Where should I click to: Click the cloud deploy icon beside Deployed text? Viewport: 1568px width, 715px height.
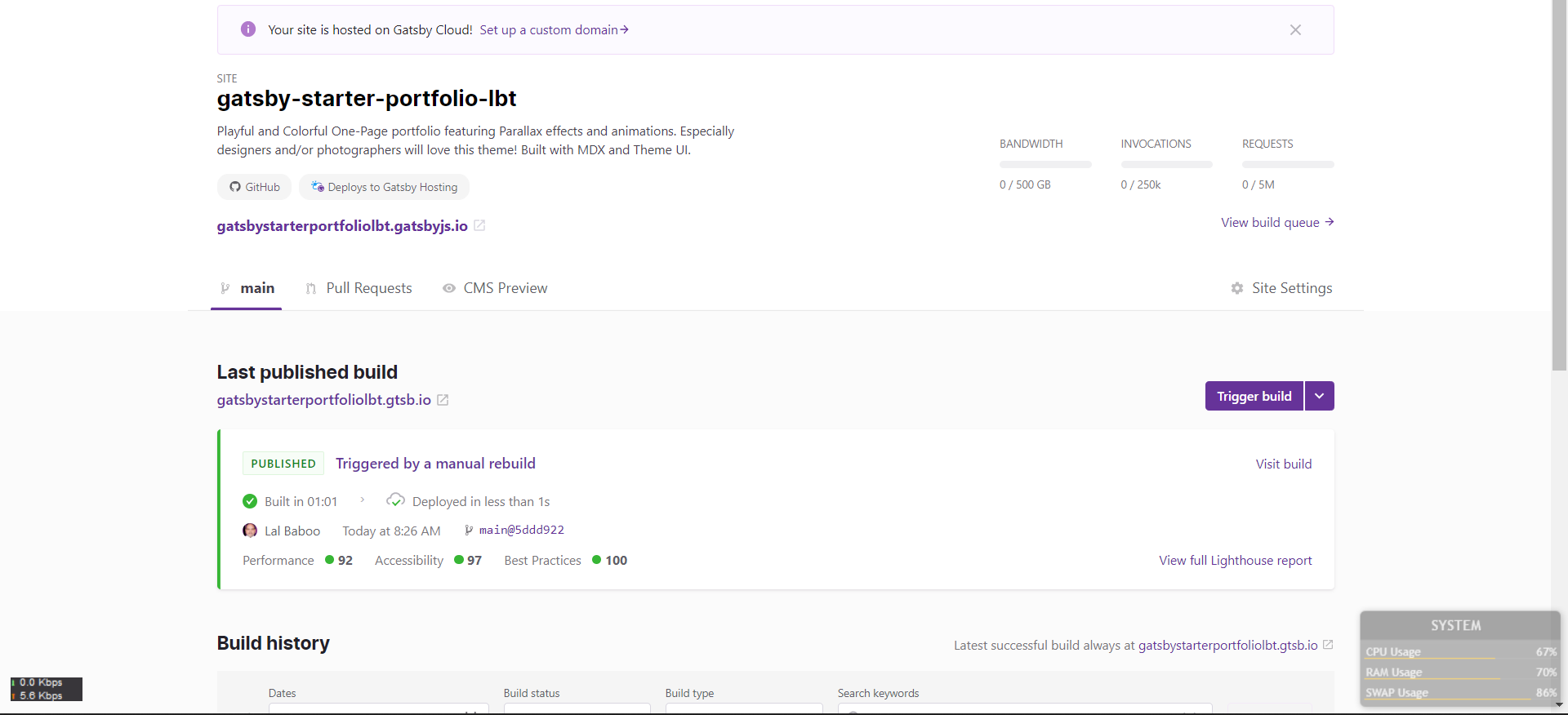(395, 500)
